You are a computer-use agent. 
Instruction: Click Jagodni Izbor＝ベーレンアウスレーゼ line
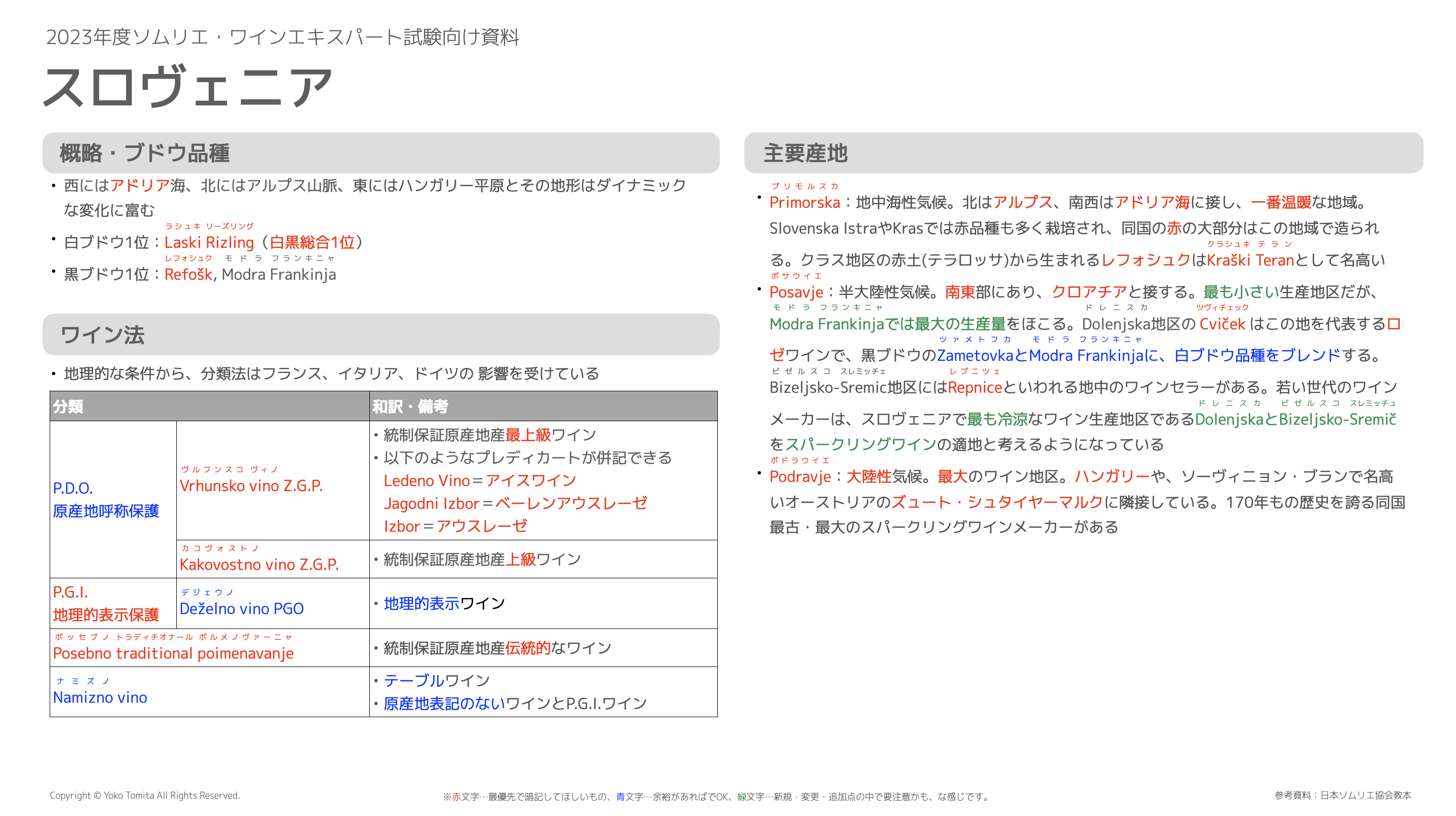[x=515, y=503]
